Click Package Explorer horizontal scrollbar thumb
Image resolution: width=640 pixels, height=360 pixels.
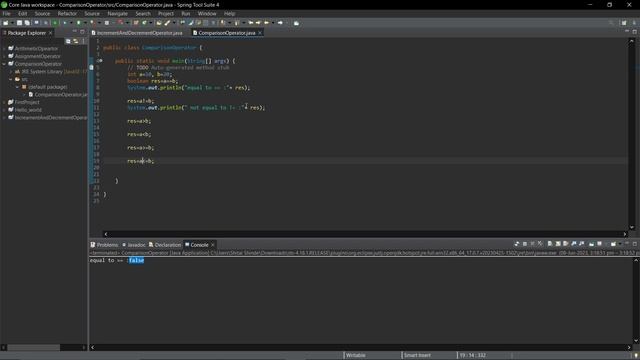[33, 347]
